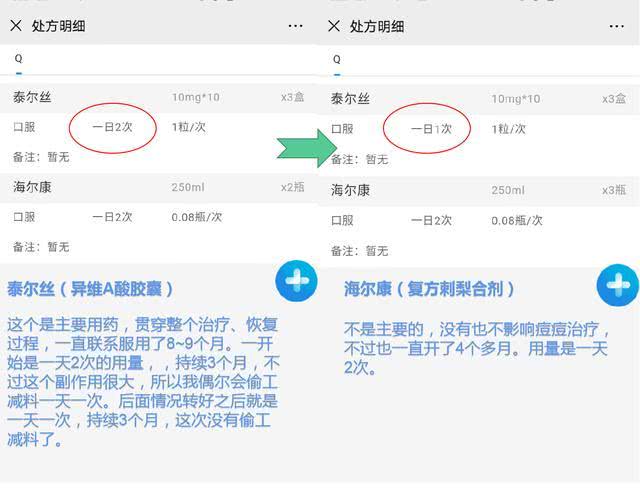Click the right 处方明细 title
This screenshot has width=640, height=492.
(x=377, y=27)
